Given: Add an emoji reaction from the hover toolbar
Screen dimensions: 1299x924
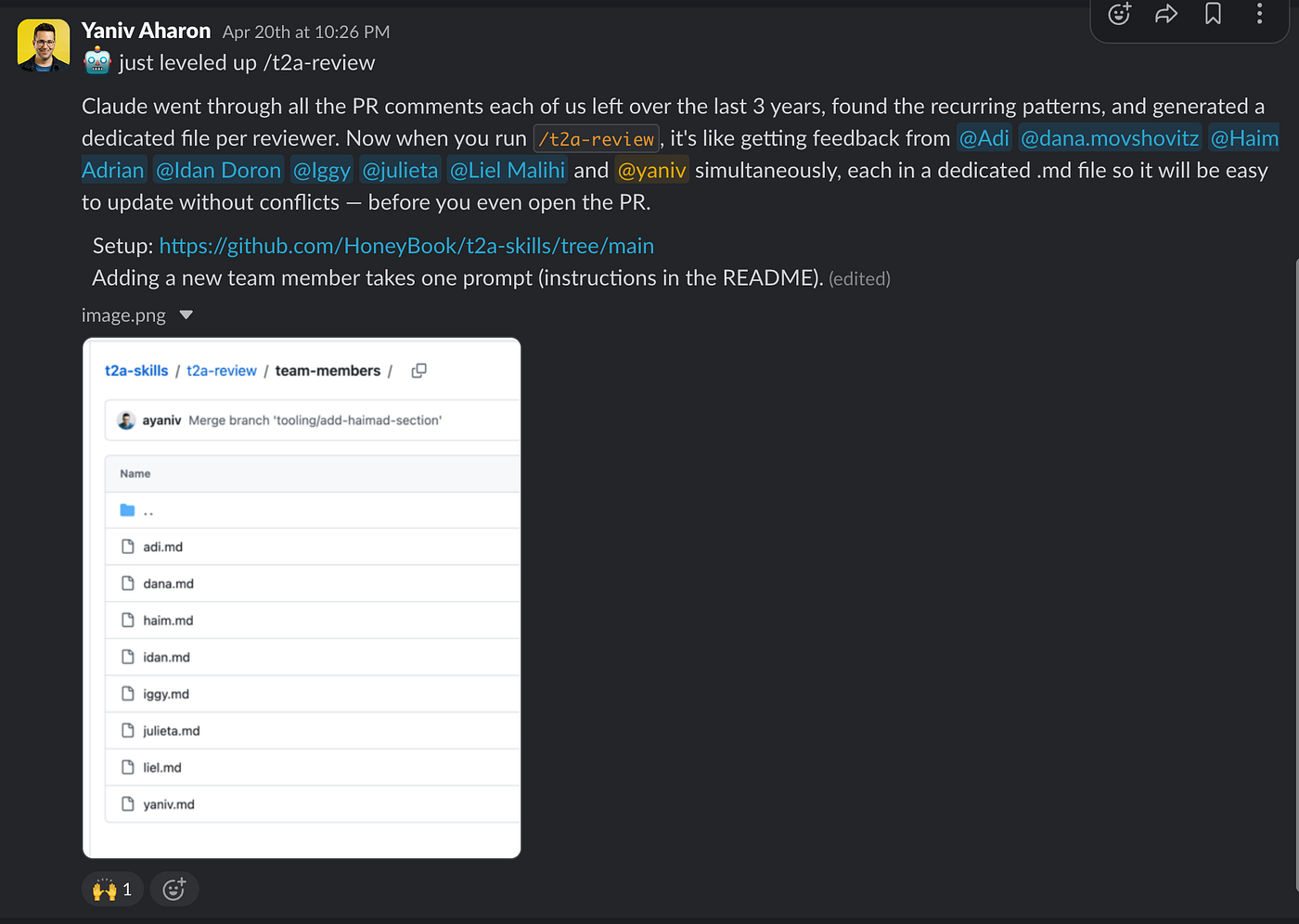Looking at the screenshot, I should point(1120,14).
